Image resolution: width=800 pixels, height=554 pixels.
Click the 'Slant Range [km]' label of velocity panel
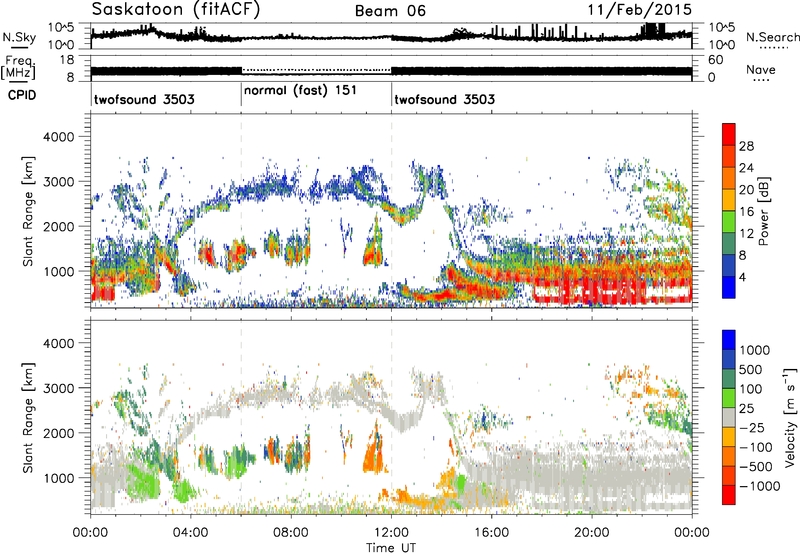[28, 417]
